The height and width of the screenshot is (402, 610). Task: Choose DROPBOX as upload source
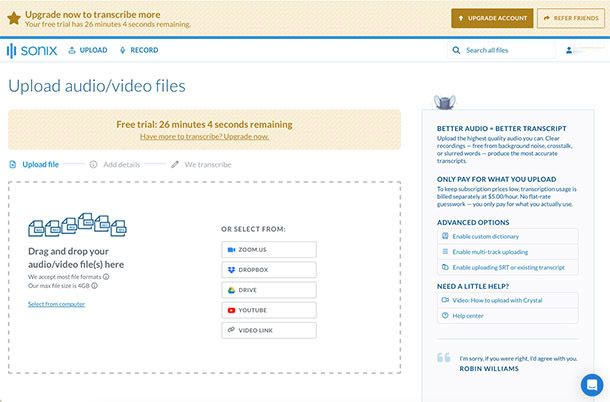click(269, 270)
